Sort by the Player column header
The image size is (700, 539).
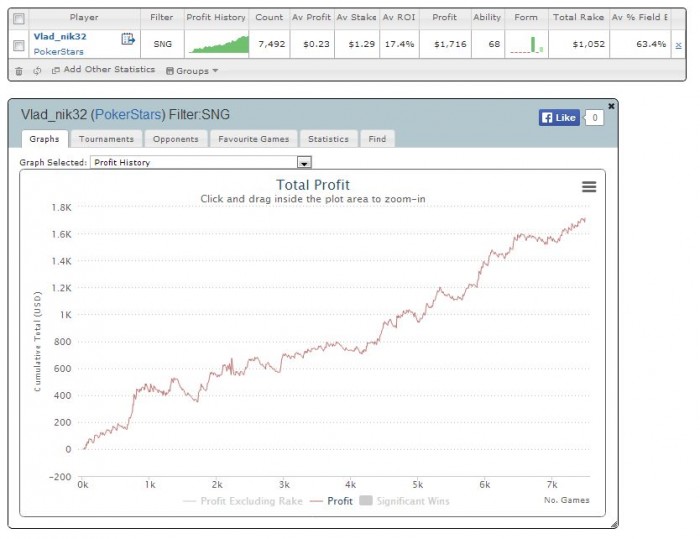[84, 17]
